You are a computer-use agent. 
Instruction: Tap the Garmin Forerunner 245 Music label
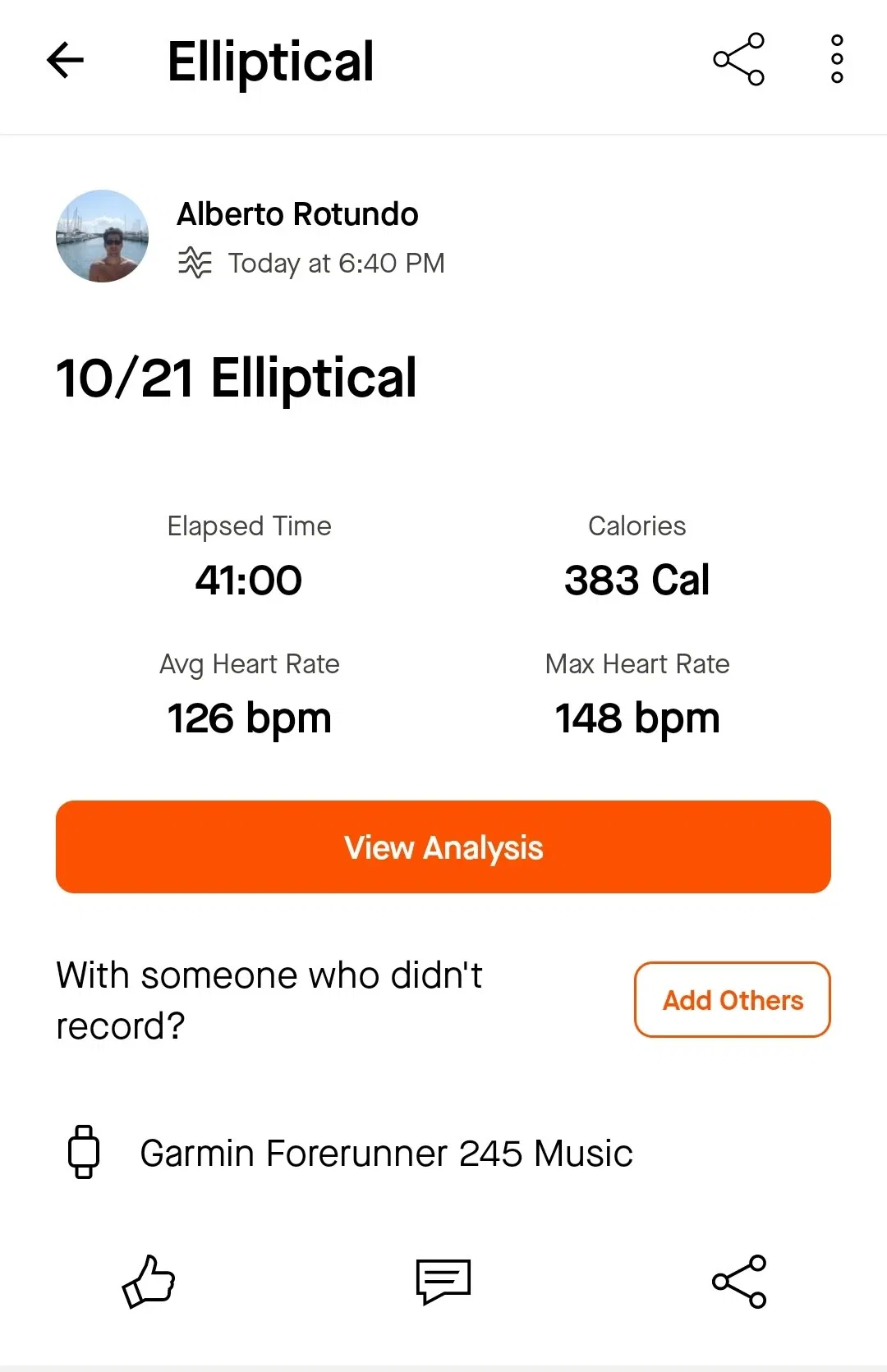tap(386, 1154)
